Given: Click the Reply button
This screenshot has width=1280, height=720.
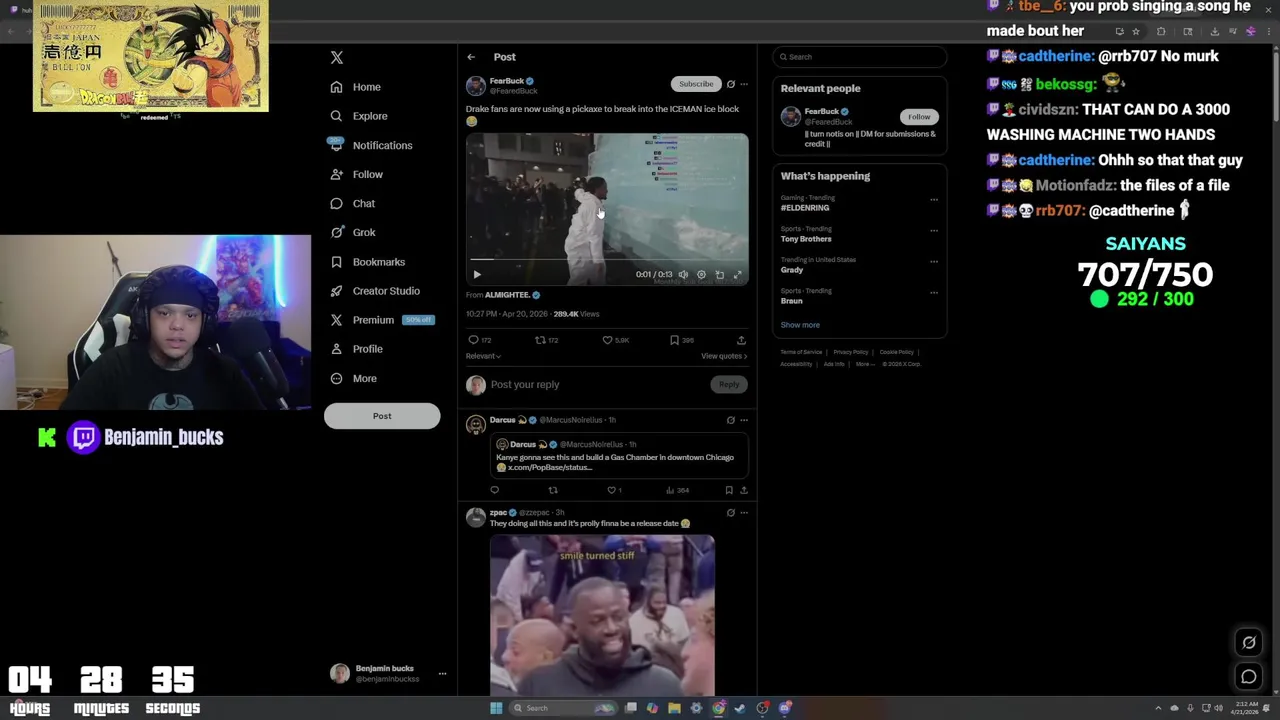Looking at the screenshot, I should tap(729, 384).
